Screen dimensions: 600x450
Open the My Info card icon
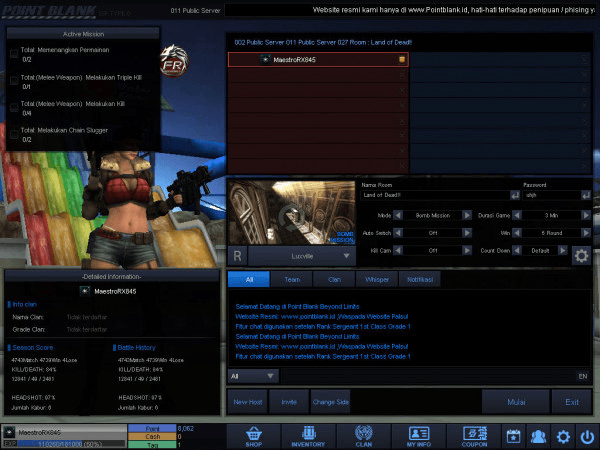(419, 436)
